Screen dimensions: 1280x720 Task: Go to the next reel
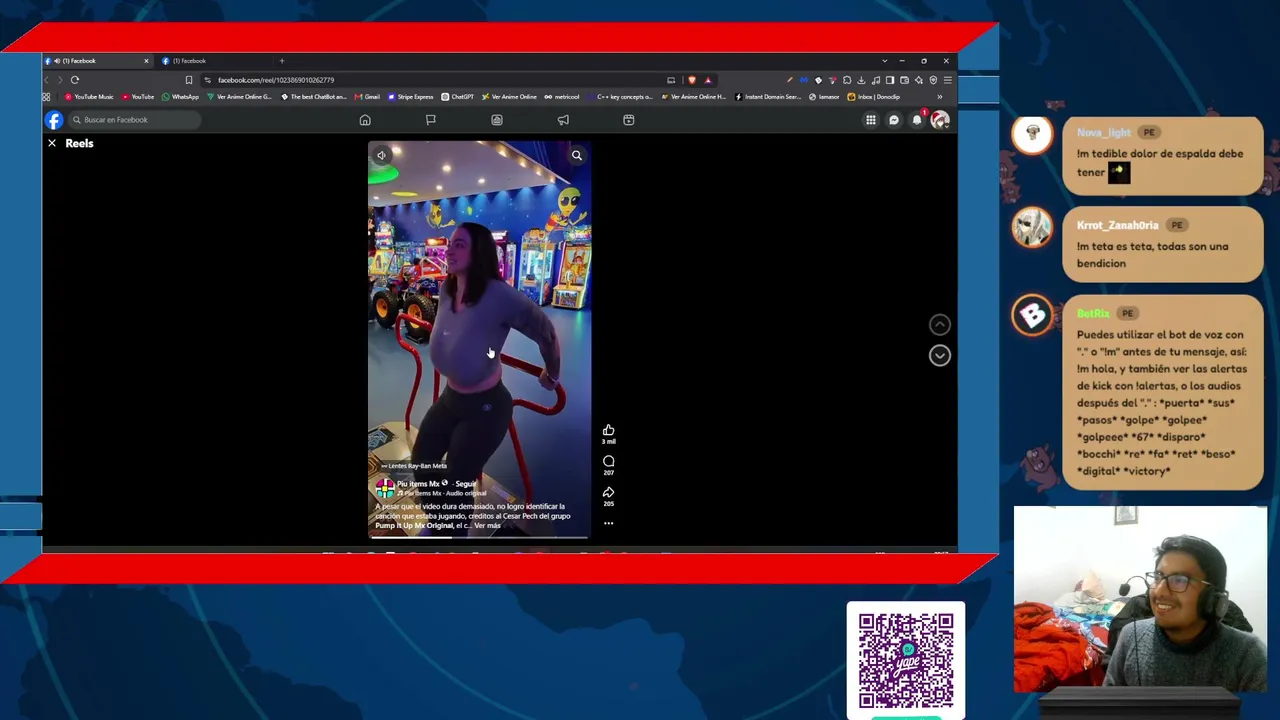point(939,355)
